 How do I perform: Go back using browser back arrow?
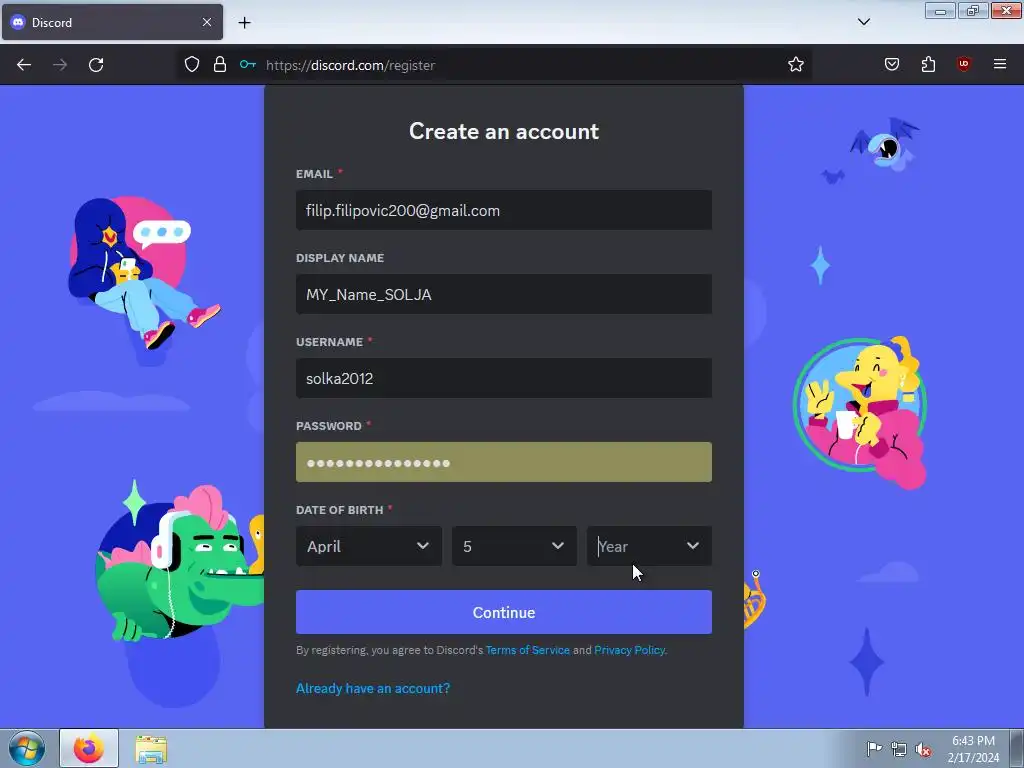[24, 65]
